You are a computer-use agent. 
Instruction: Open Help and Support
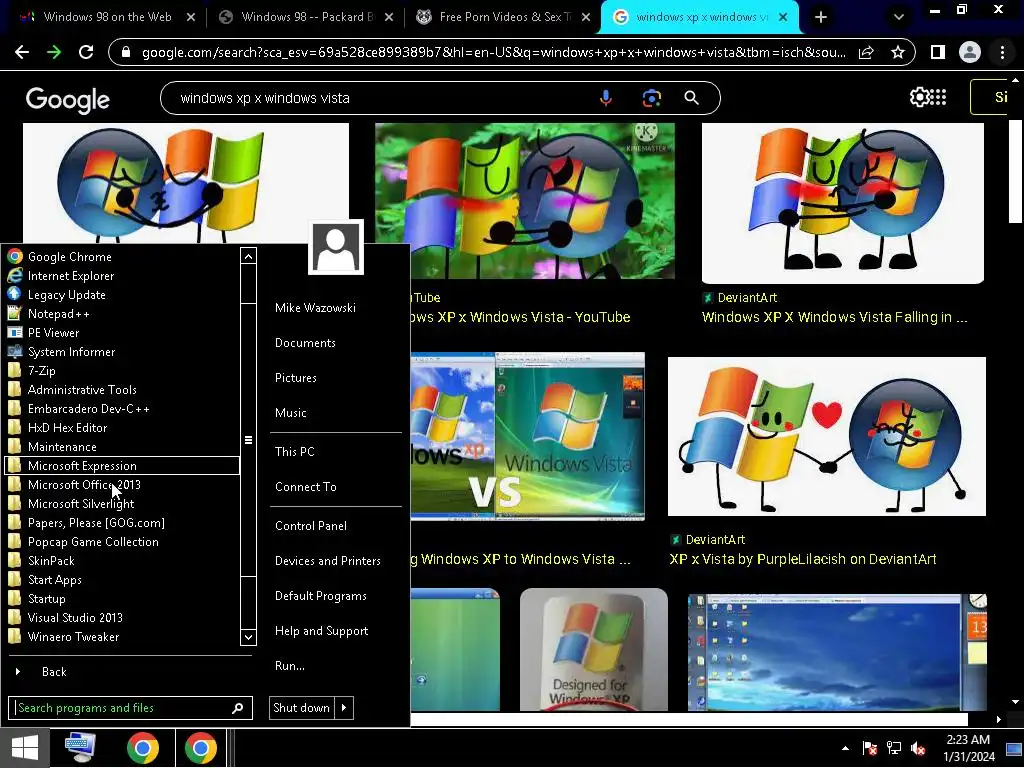[x=321, y=631]
